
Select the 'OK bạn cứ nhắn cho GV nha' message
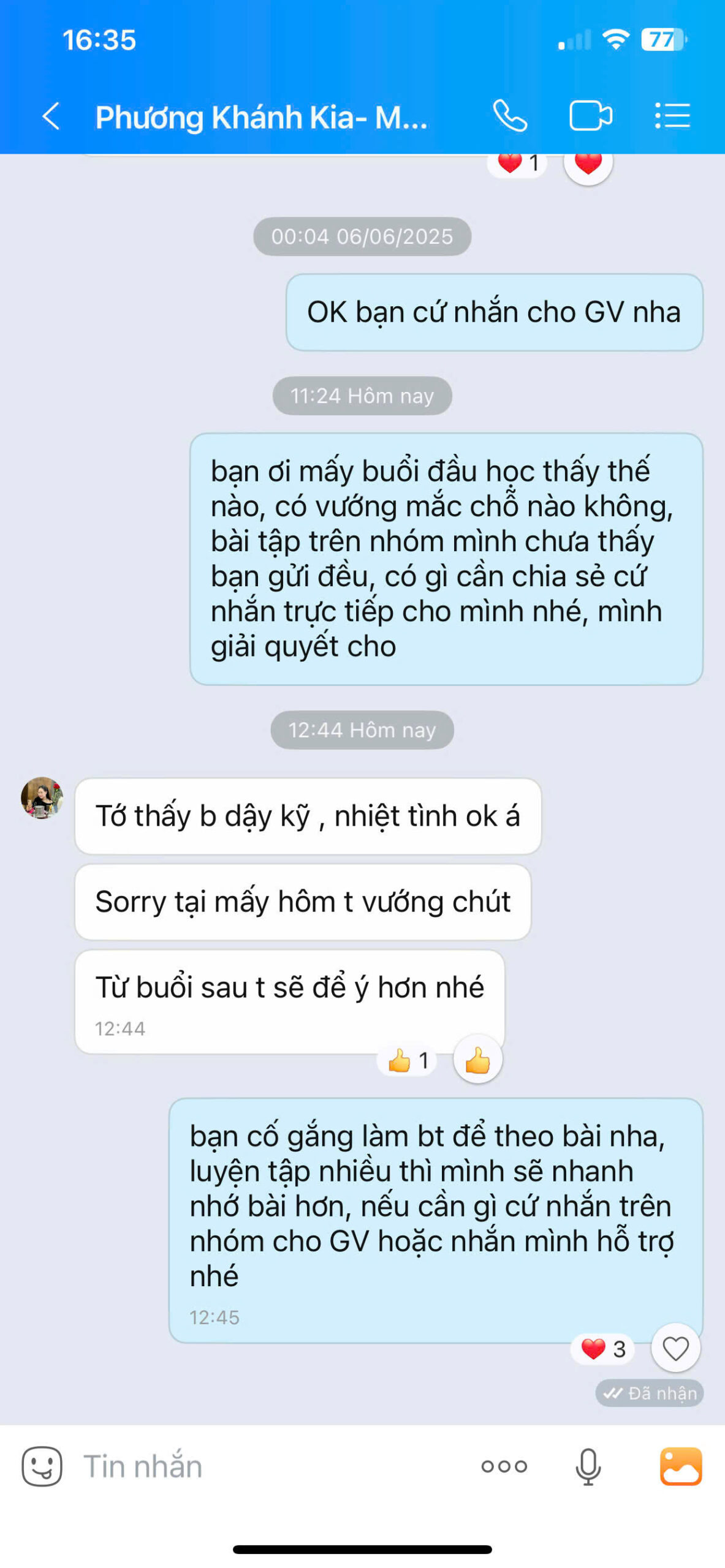coord(494,312)
